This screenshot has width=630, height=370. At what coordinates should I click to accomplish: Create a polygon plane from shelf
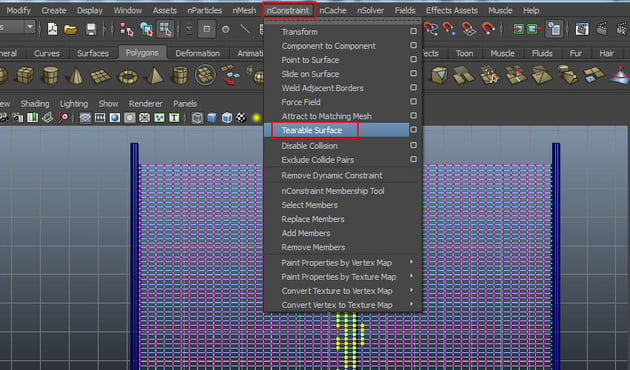tap(100, 76)
